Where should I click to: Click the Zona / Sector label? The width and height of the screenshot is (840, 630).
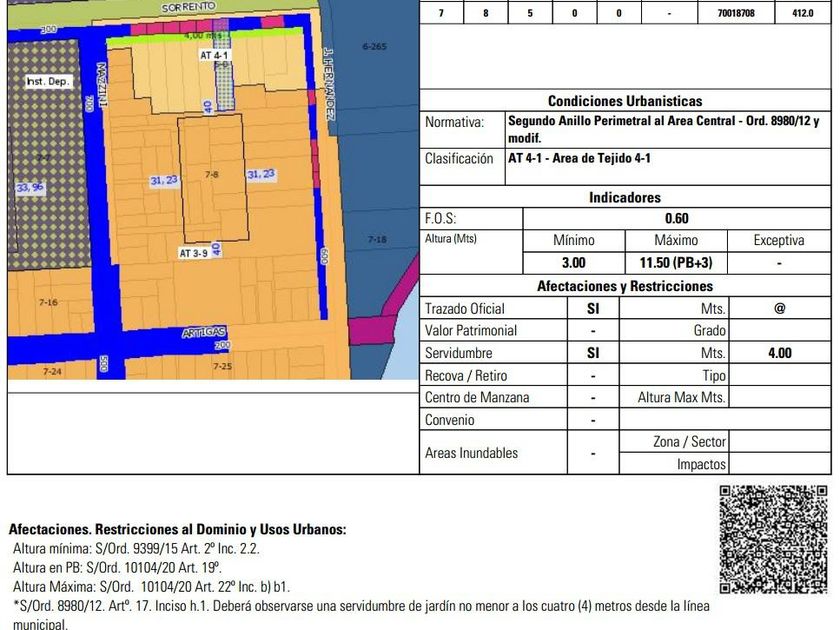tap(689, 442)
